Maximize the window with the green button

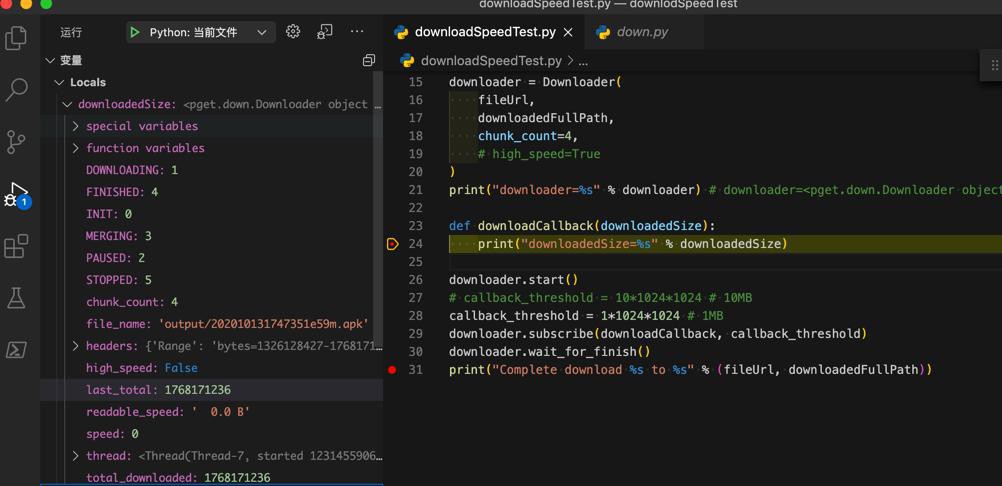click(x=47, y=3)
